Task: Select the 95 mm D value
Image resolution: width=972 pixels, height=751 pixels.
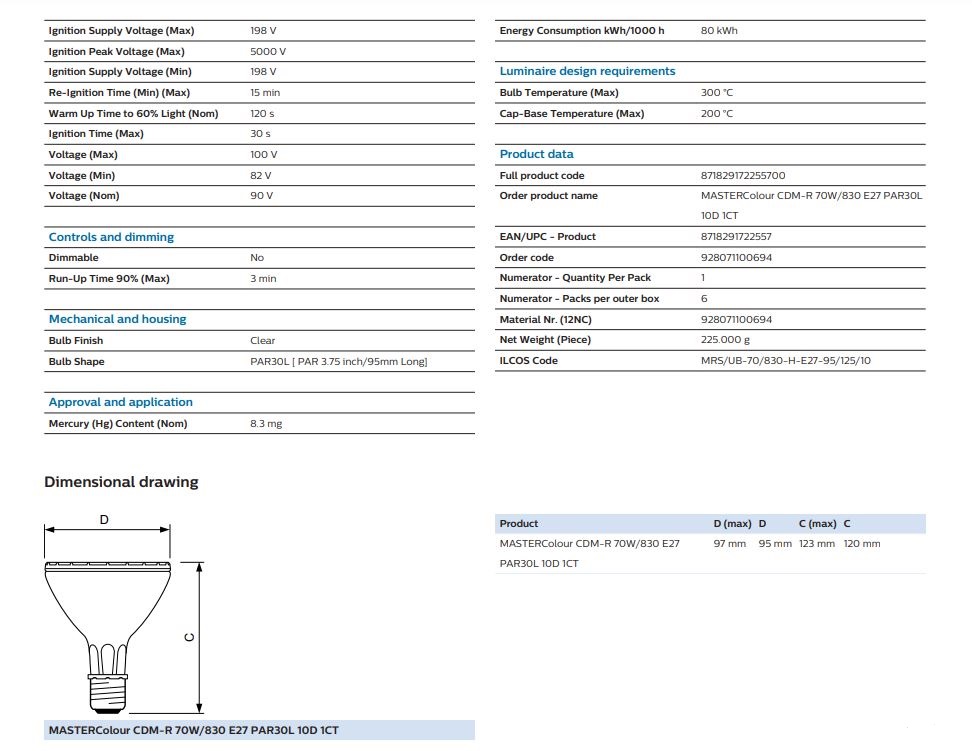Action: point(775,543)
